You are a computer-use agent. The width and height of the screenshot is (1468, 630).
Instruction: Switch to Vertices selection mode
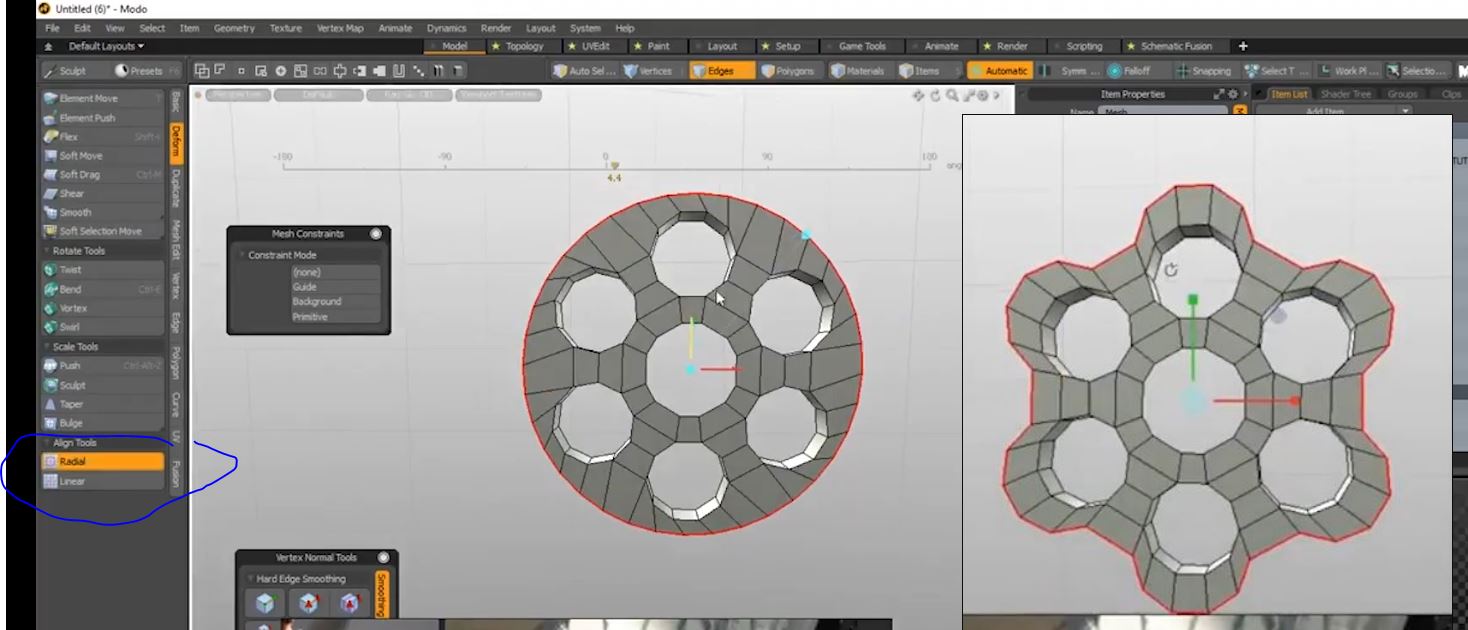654,71
